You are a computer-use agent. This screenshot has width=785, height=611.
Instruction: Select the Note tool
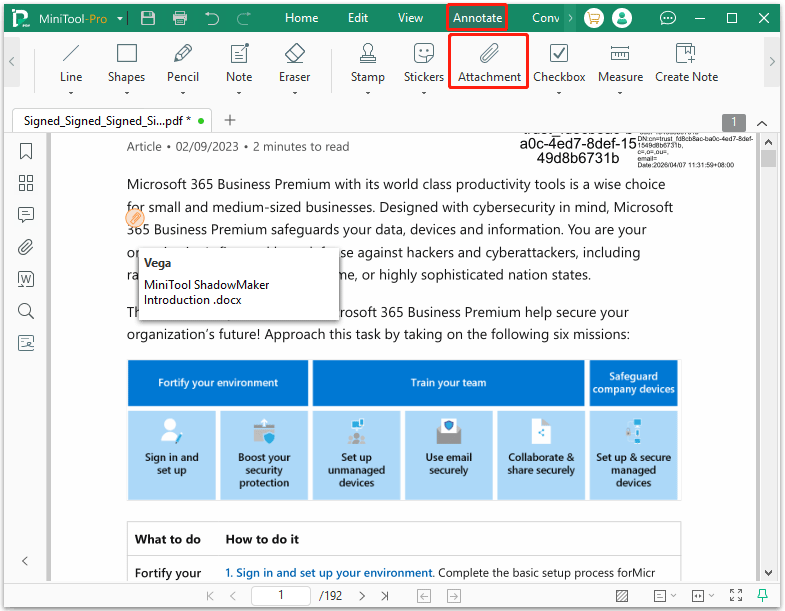[x=239, y=63]
